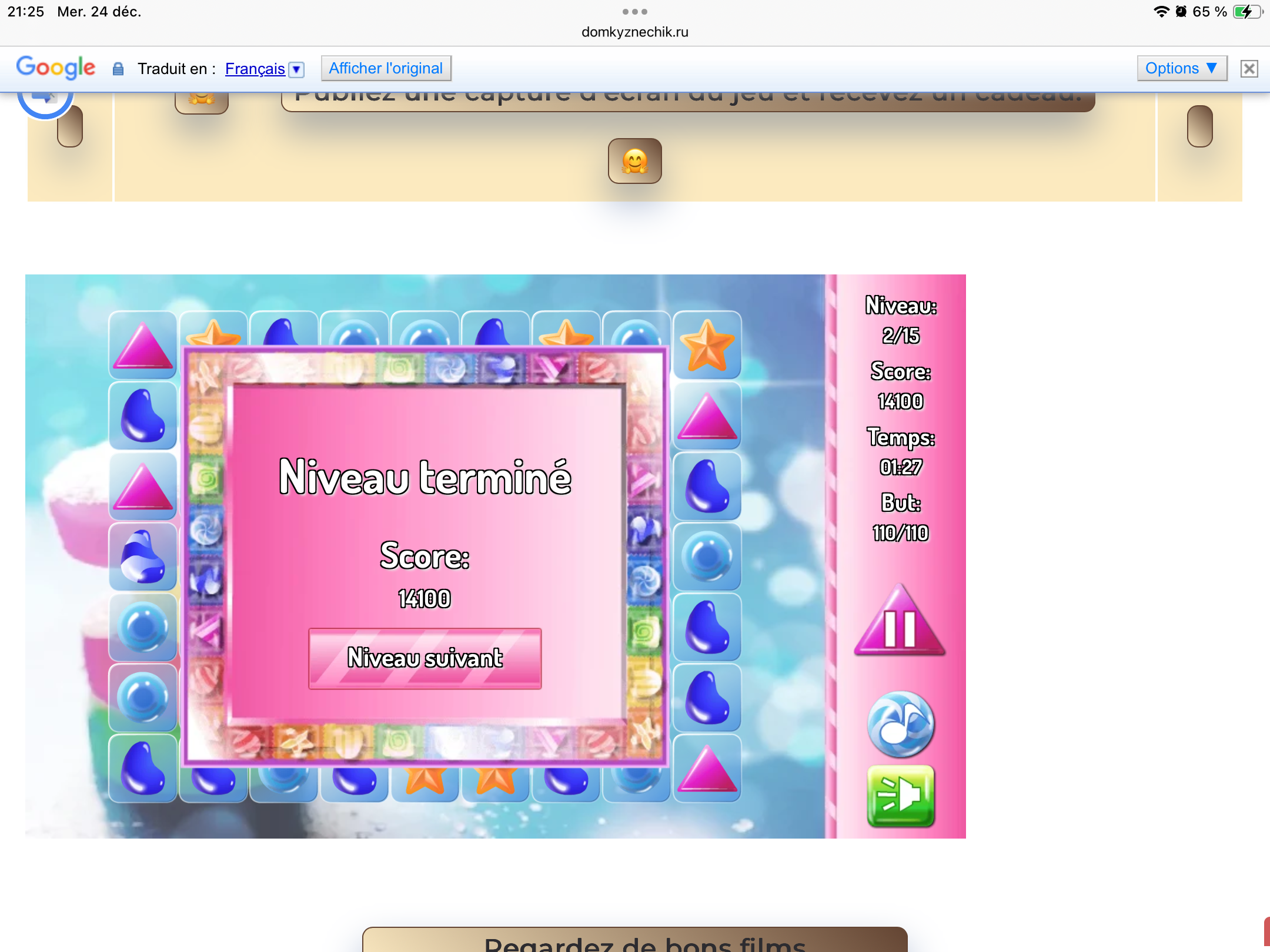Click the Regardez de bons films banner

[x=634, y=940]
